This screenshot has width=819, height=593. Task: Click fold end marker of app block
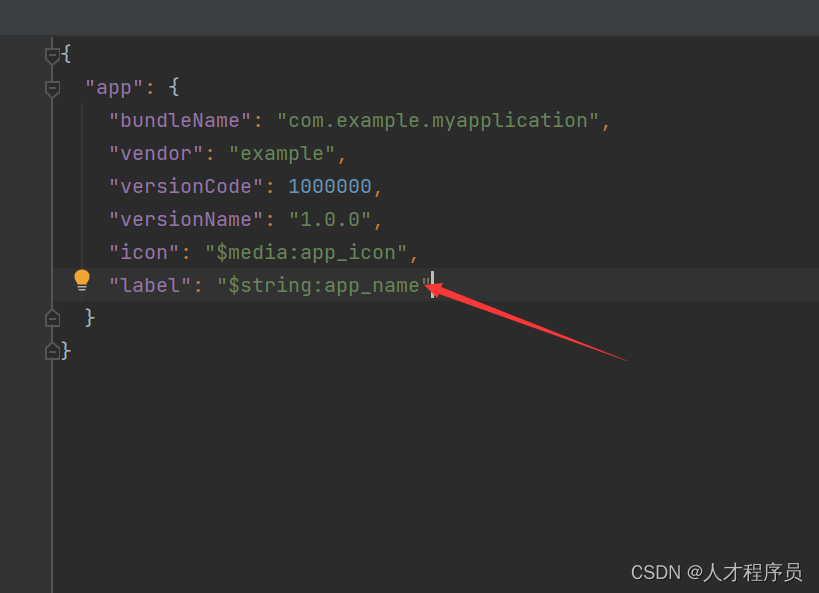pos(52,318)
